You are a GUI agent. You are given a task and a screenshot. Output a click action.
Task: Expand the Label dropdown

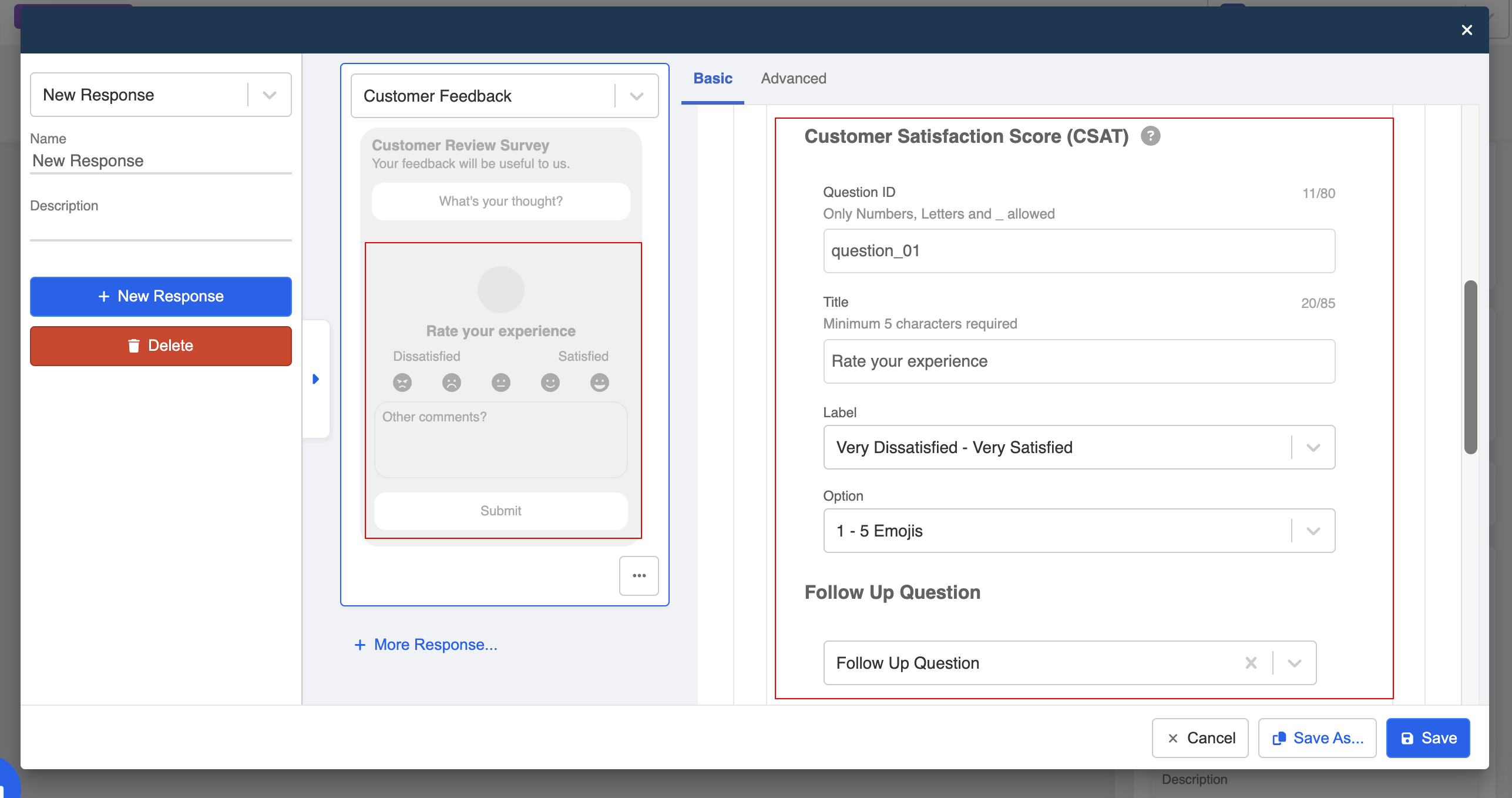click(x=1313, y=448)
